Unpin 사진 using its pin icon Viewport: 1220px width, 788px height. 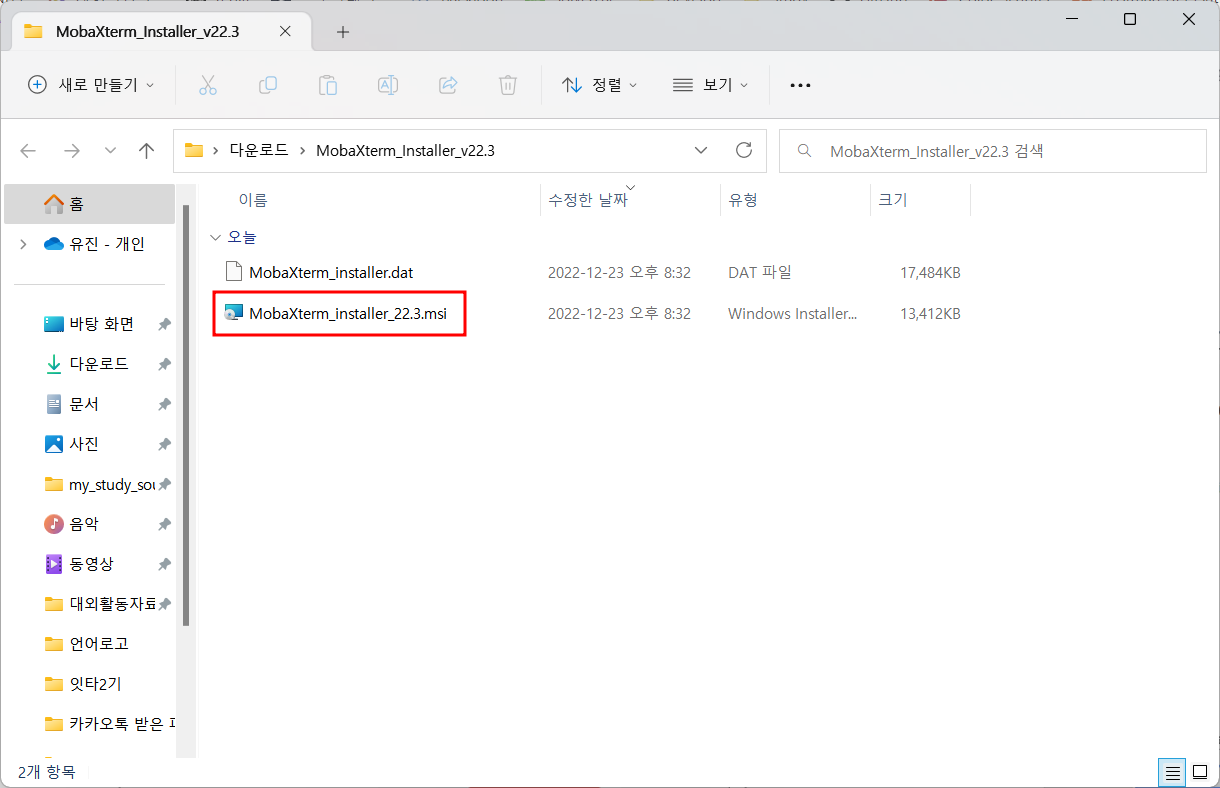[164, 444]
